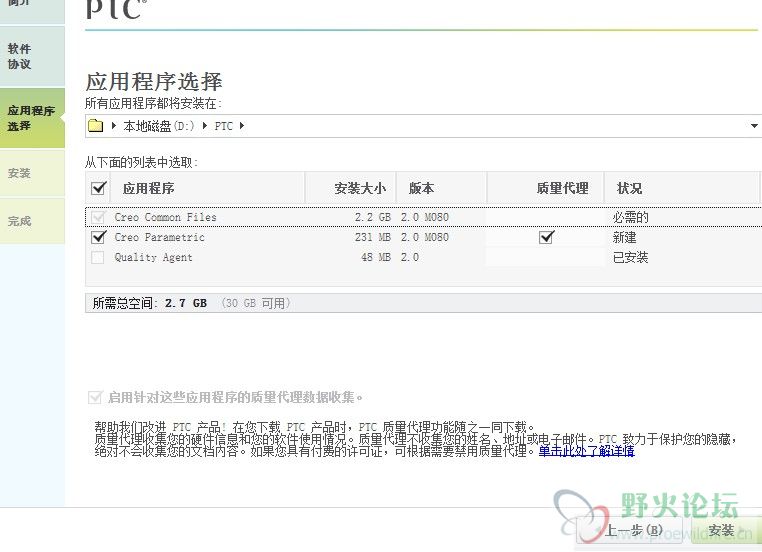Open the install path dropdown arrow
762x552 pixels.
pyautogui.click(x=754, y=126)
